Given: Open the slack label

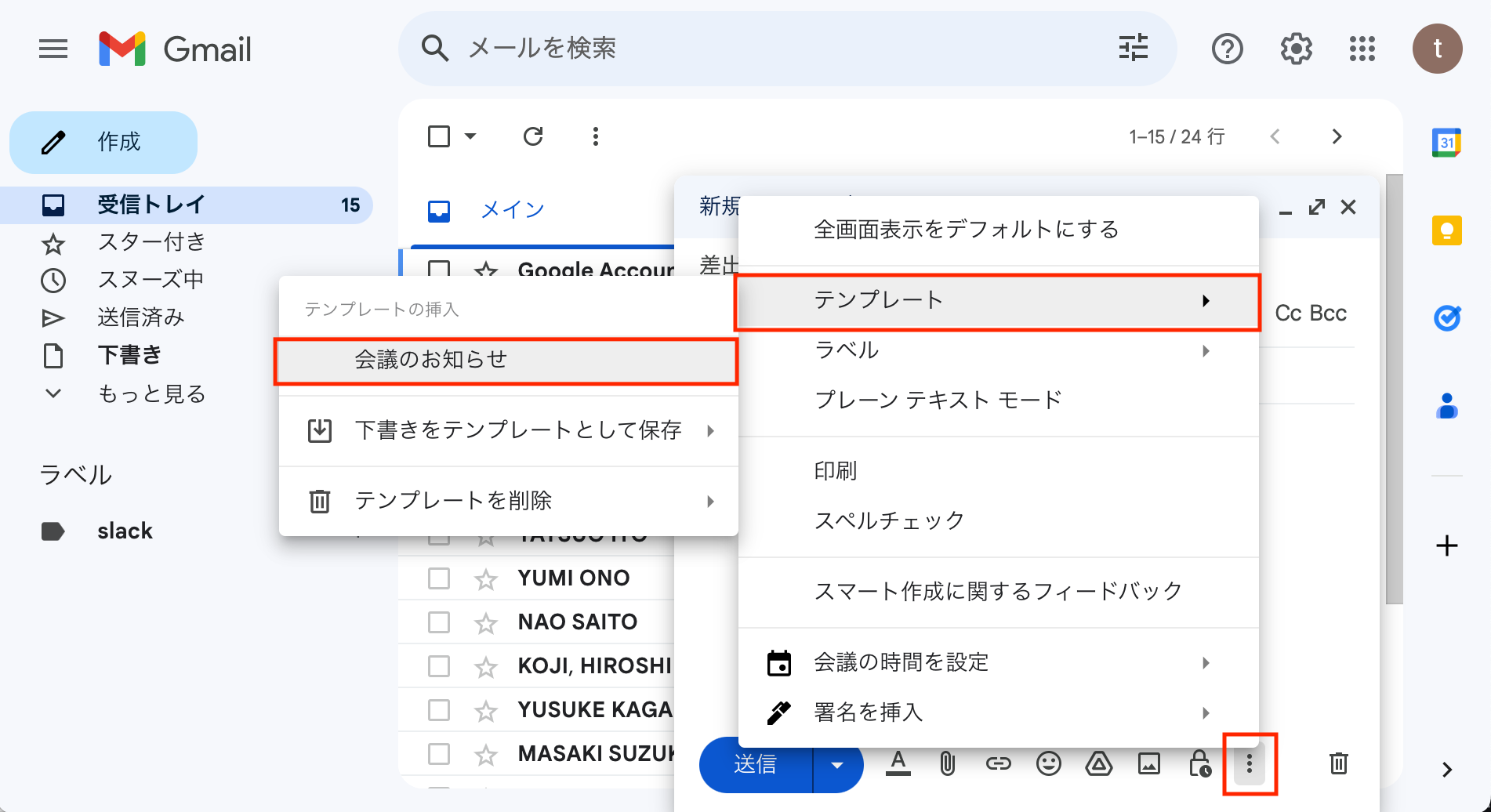Looking at the screenshot, I should click(x=125, y=531).
